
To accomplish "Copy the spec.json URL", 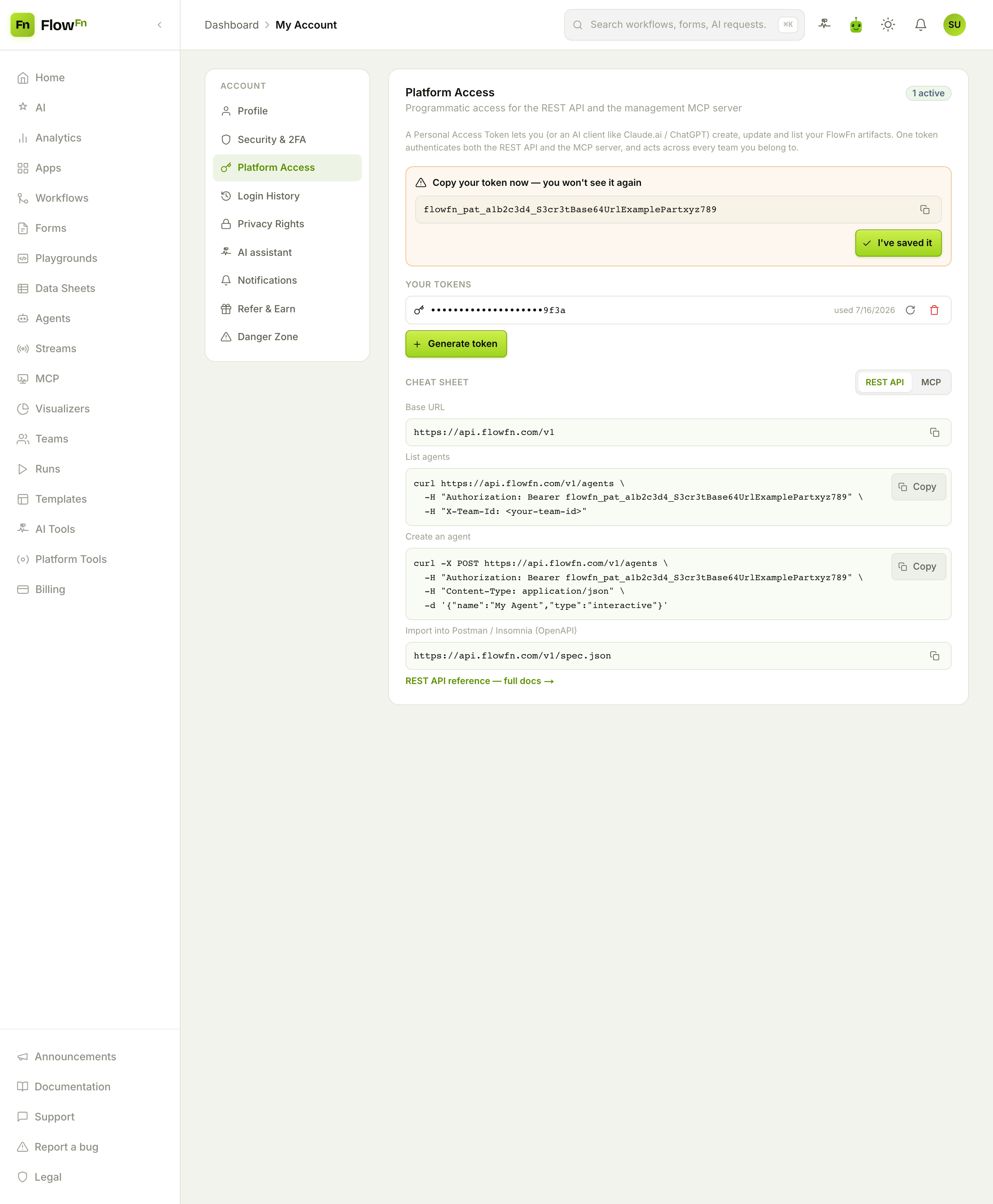I will point(934,656).
